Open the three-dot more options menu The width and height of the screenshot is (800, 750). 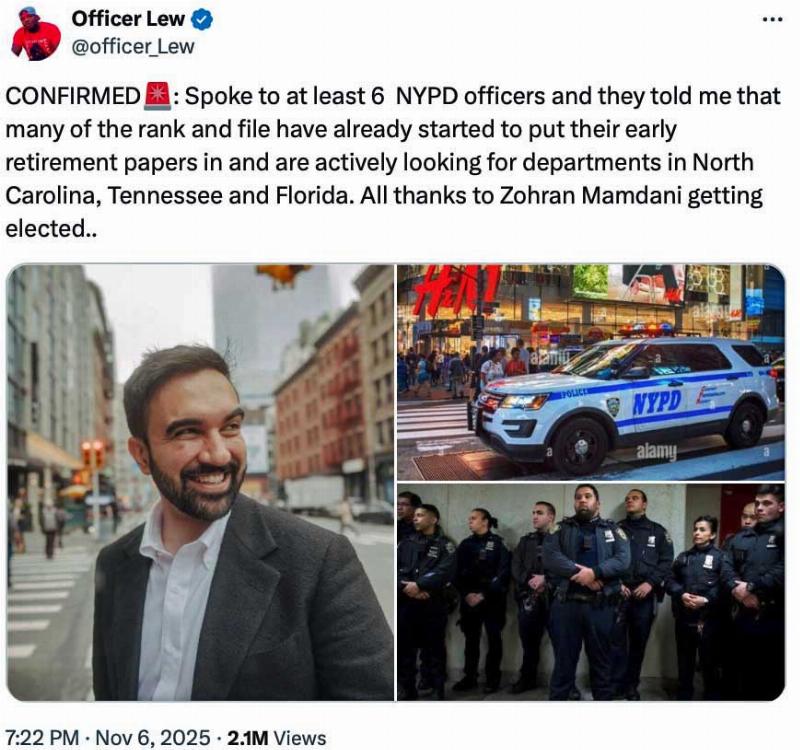click(x=772, y=20)
